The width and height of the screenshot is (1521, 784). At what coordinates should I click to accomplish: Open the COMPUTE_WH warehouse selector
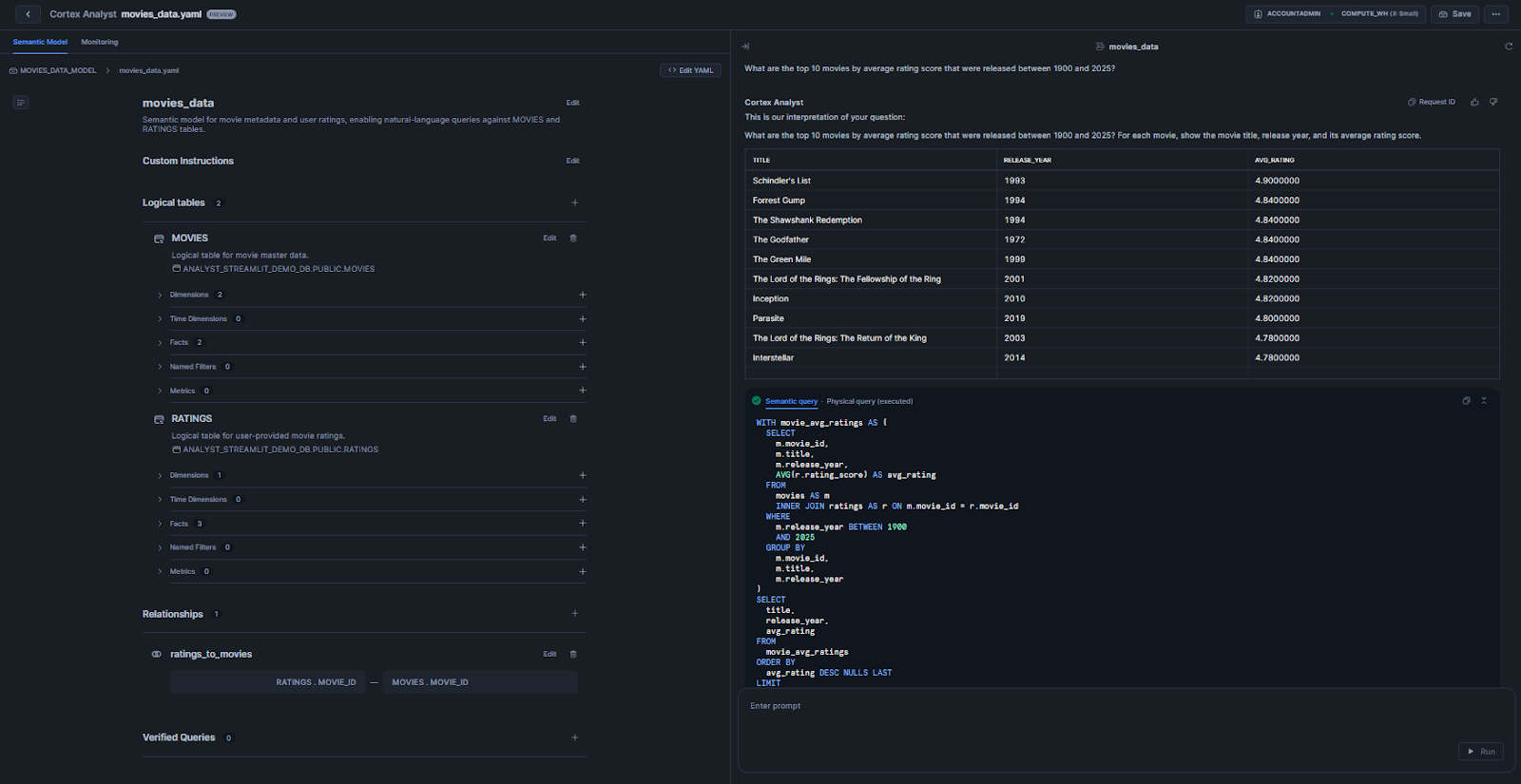pos(1379,14)
